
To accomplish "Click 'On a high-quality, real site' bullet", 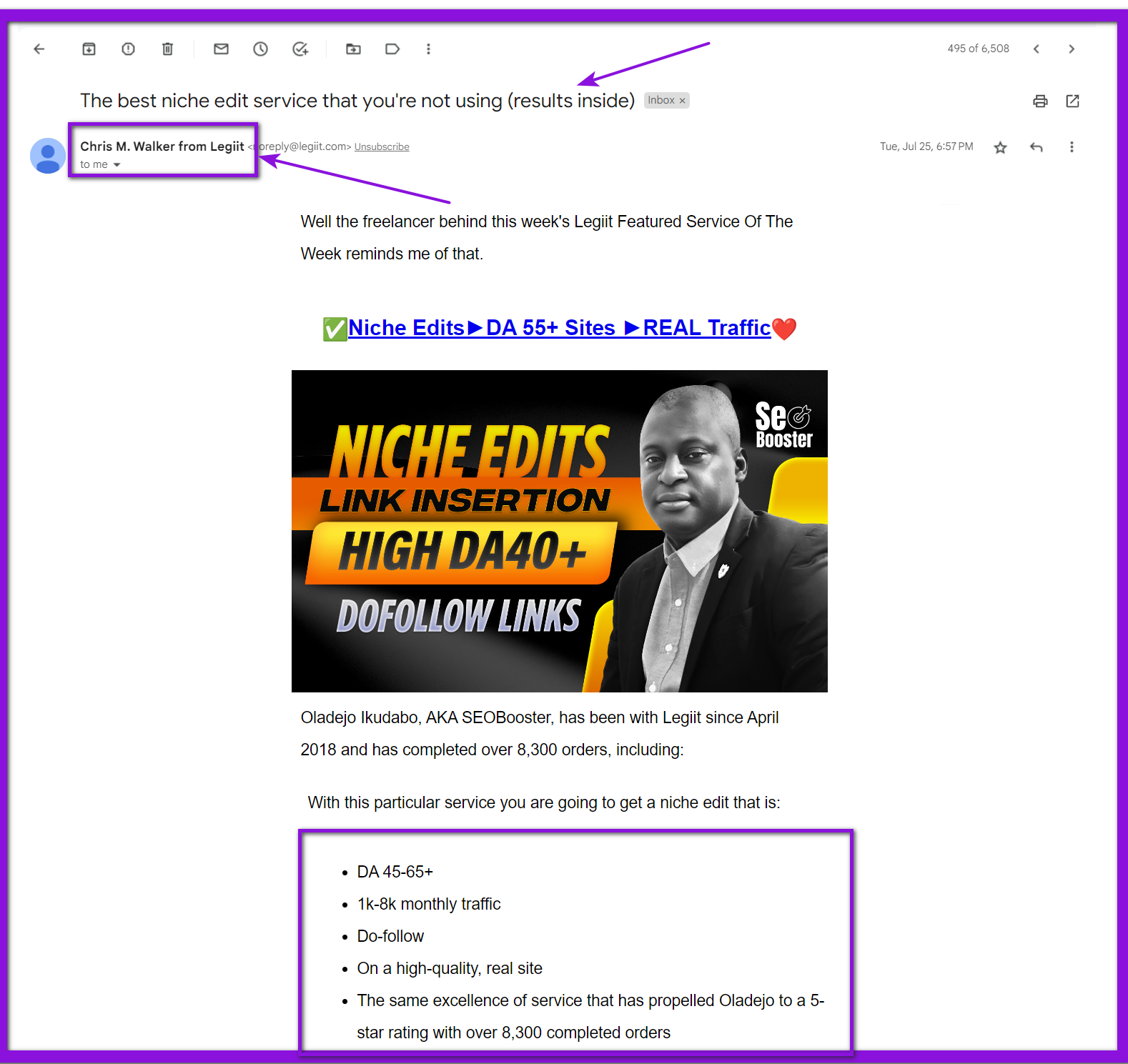I will [450, 968].
